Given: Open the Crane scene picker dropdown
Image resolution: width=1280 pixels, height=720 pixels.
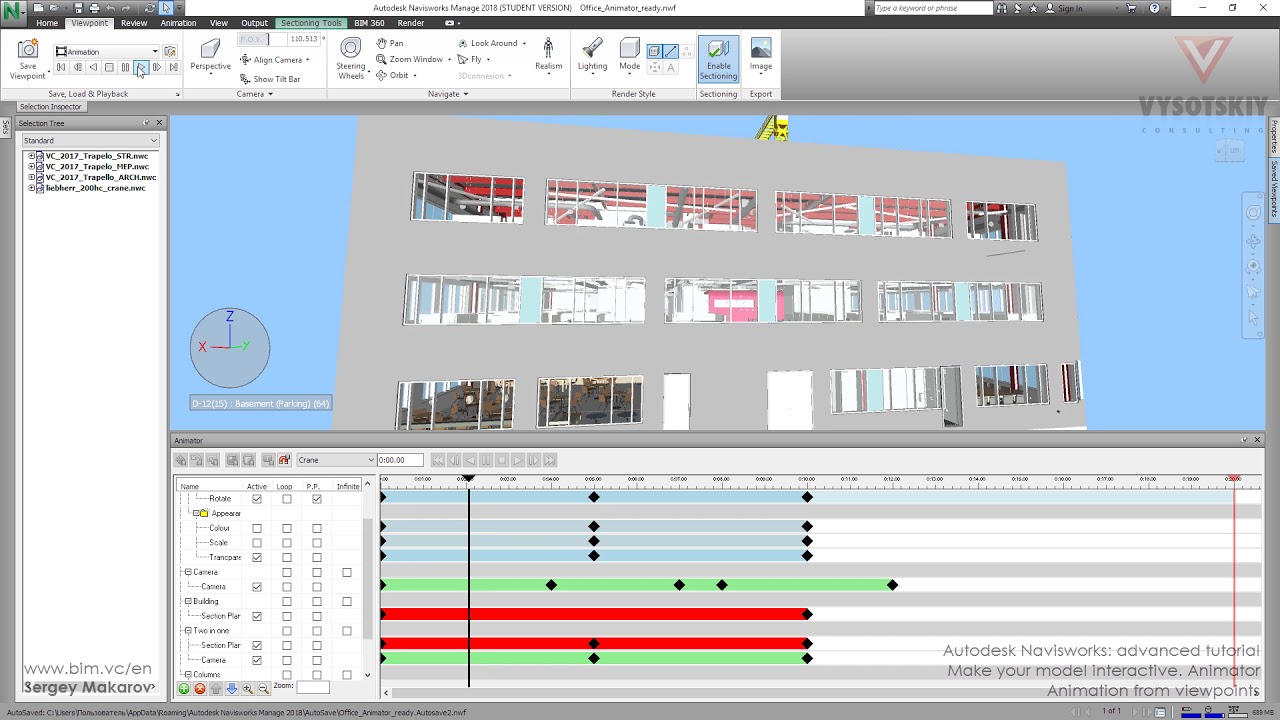Looking at the screenshot, I should click(371, 460).
